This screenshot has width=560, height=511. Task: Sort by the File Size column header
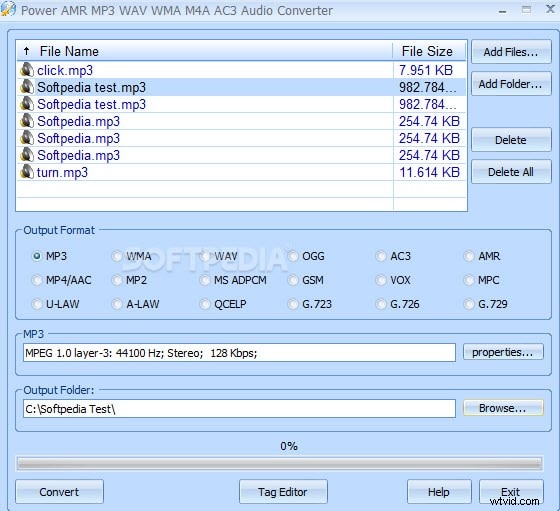[429, 51]
